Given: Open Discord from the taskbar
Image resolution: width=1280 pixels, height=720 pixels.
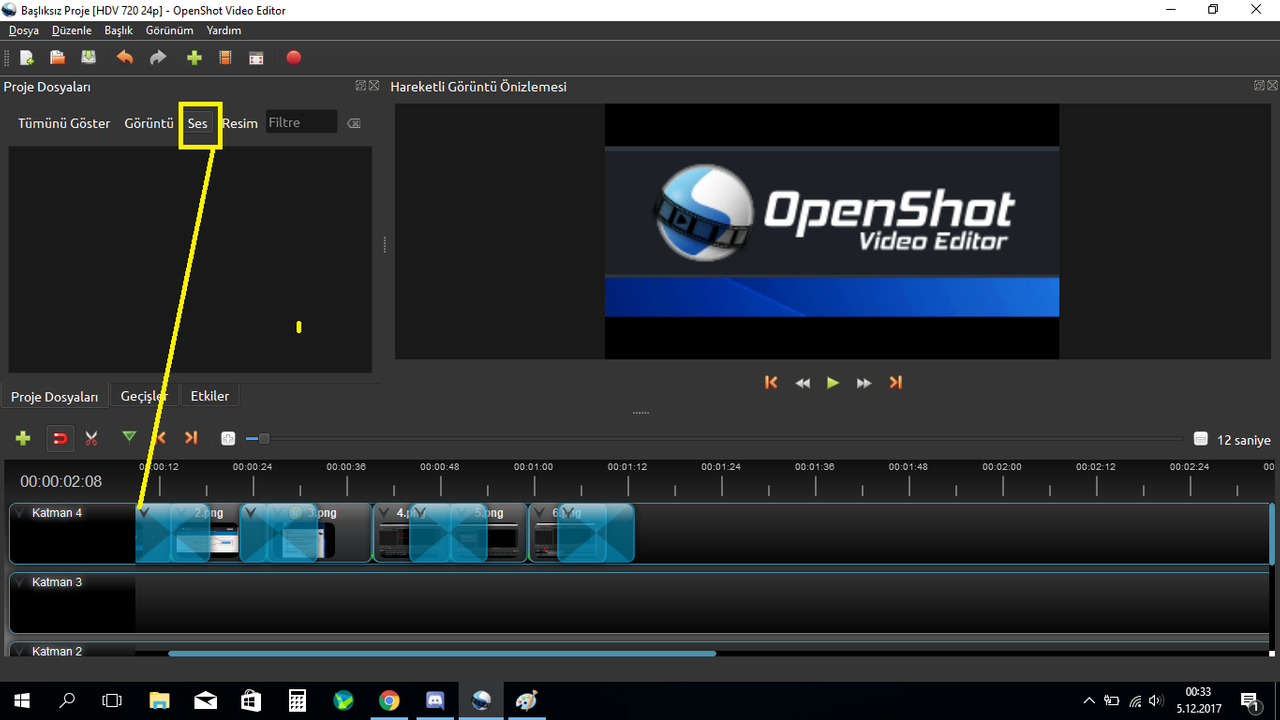Looking at the screenshot, I should [435, 700].
